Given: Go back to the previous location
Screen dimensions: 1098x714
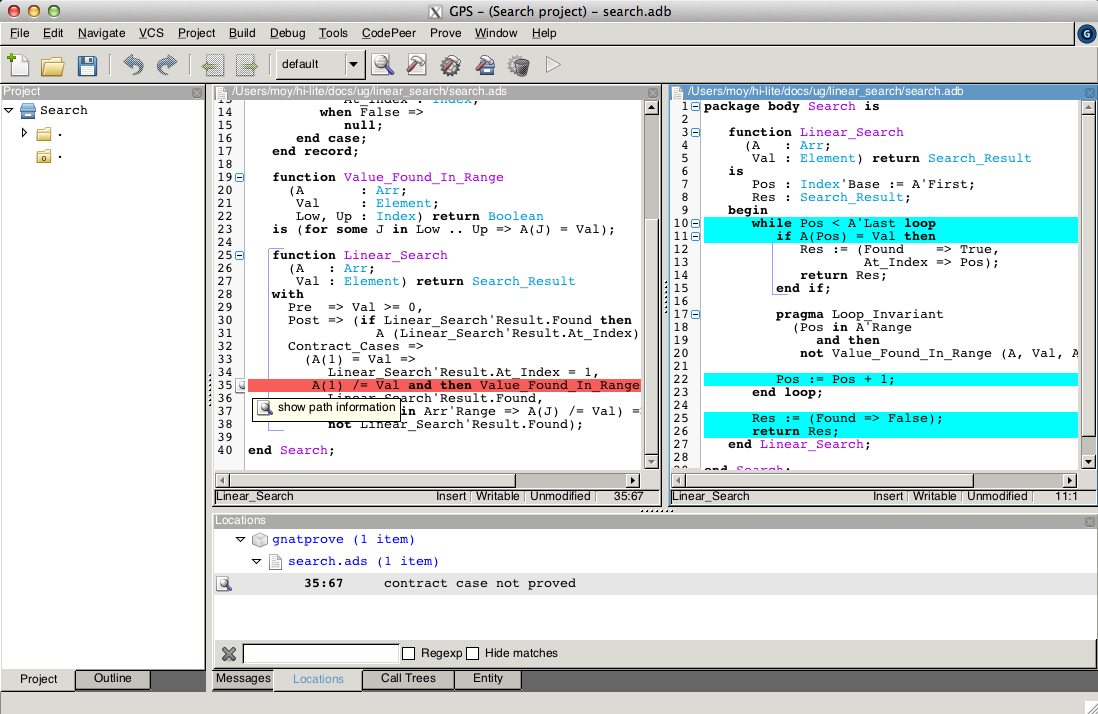Looking at the screenshot, I should [x=212, y=65].
